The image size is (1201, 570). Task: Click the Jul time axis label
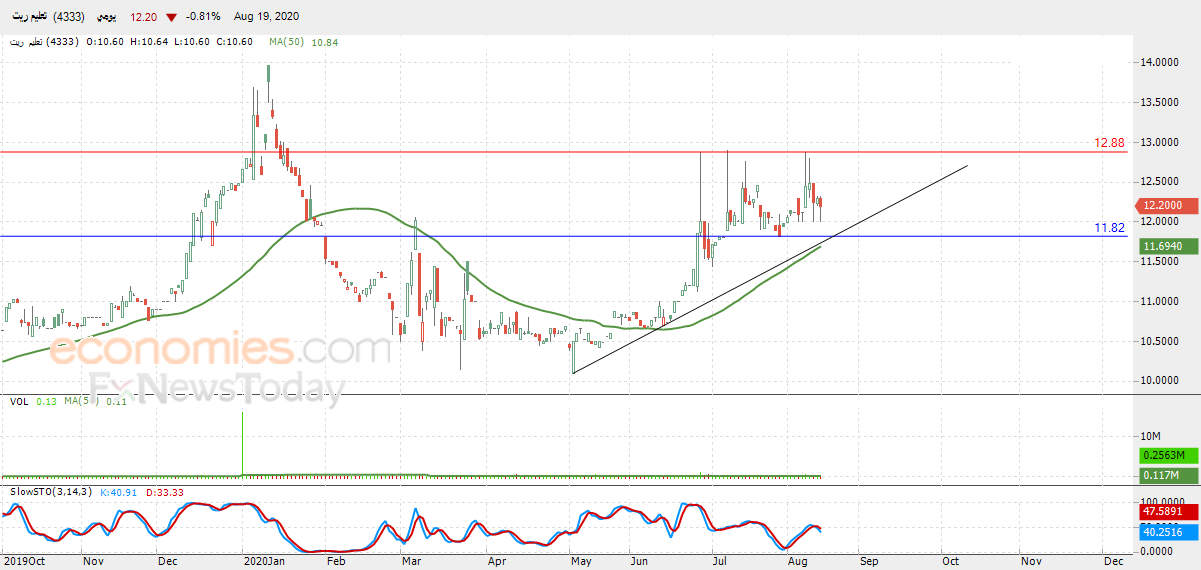click(720, 562)
